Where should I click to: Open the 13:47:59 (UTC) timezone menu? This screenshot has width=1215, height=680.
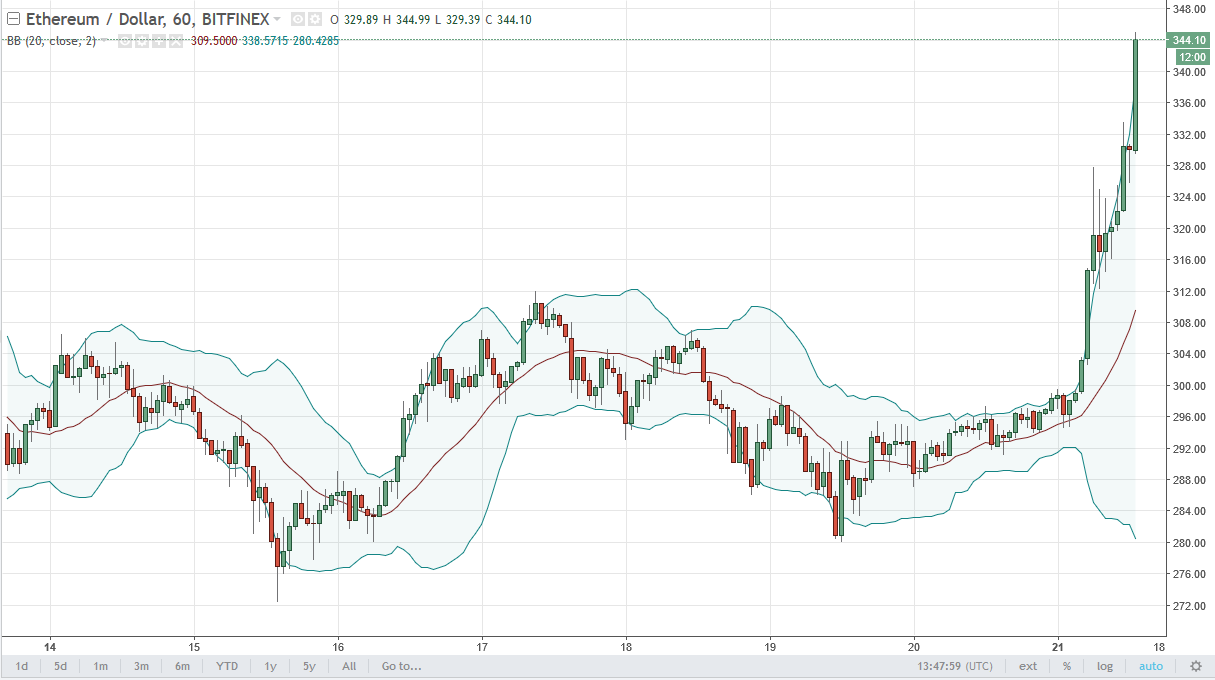955,666
